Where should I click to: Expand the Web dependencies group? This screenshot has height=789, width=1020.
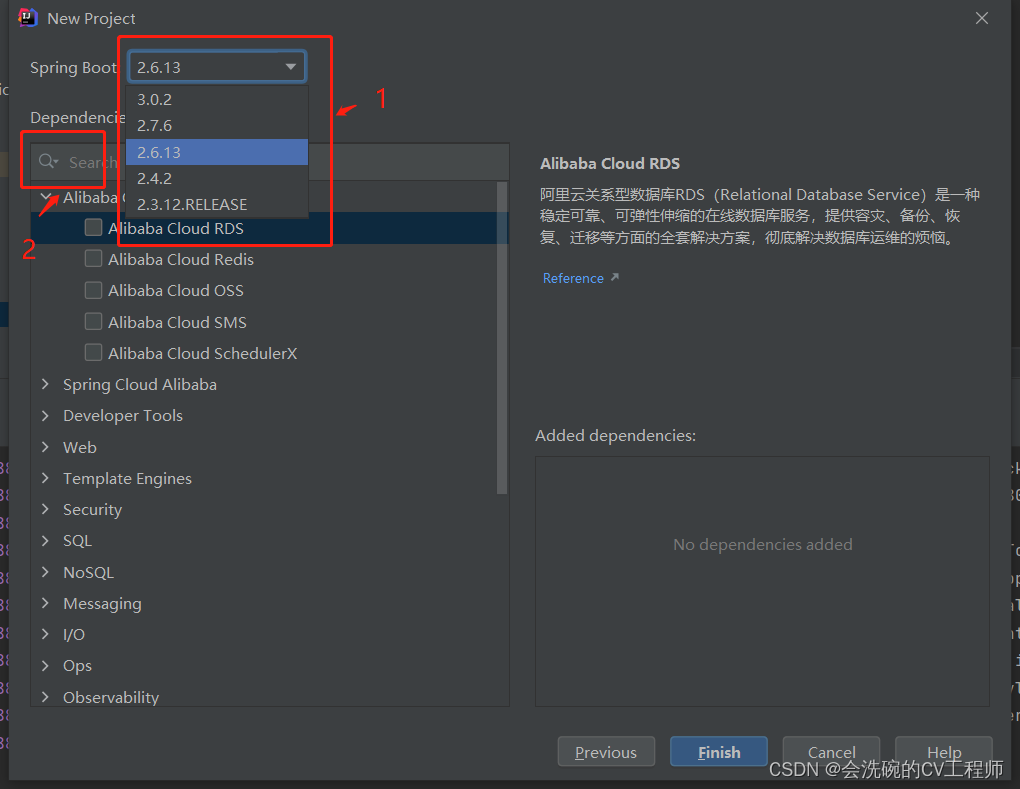coord(46,447)
